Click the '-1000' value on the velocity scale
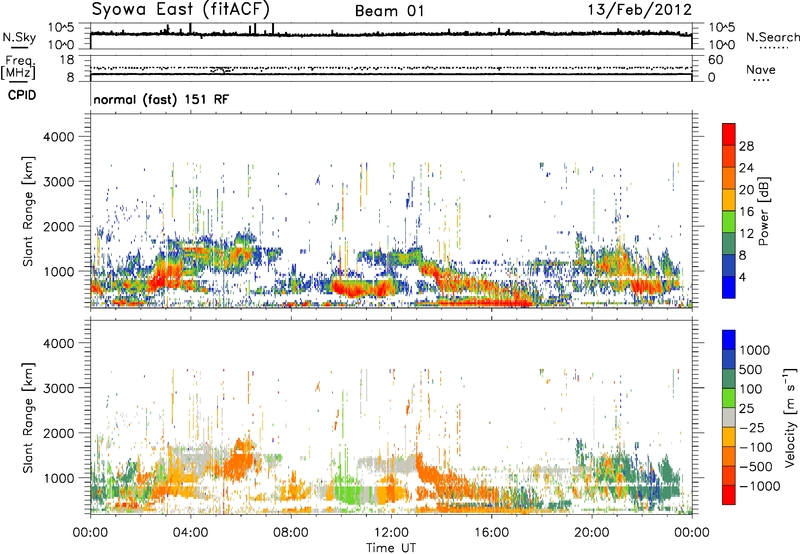The height and width of the screenshot is (554, 800). point(759,486)
